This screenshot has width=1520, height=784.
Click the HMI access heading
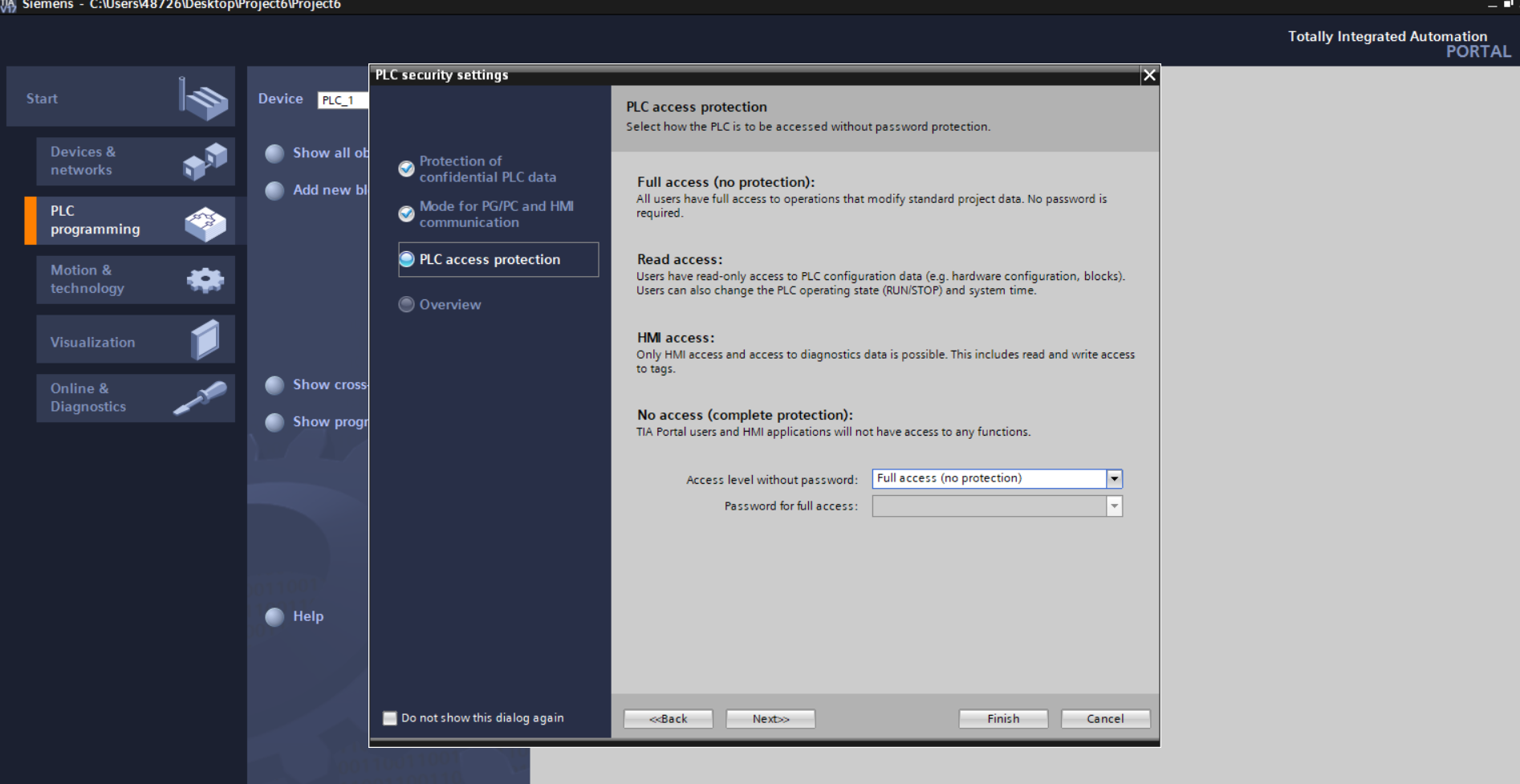(x=676, y=338)
